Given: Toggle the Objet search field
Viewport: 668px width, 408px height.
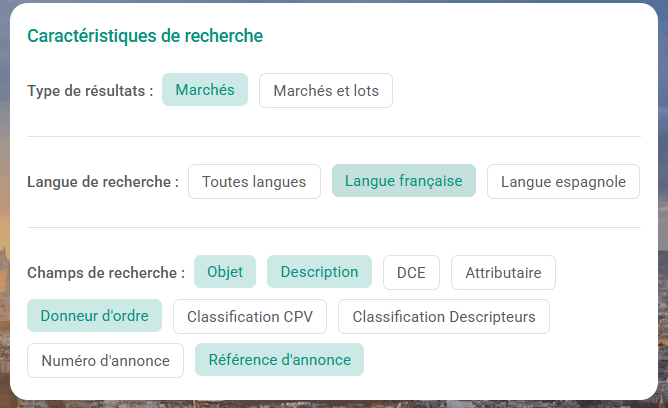Looking at the screenshot, I should (225, 272).
